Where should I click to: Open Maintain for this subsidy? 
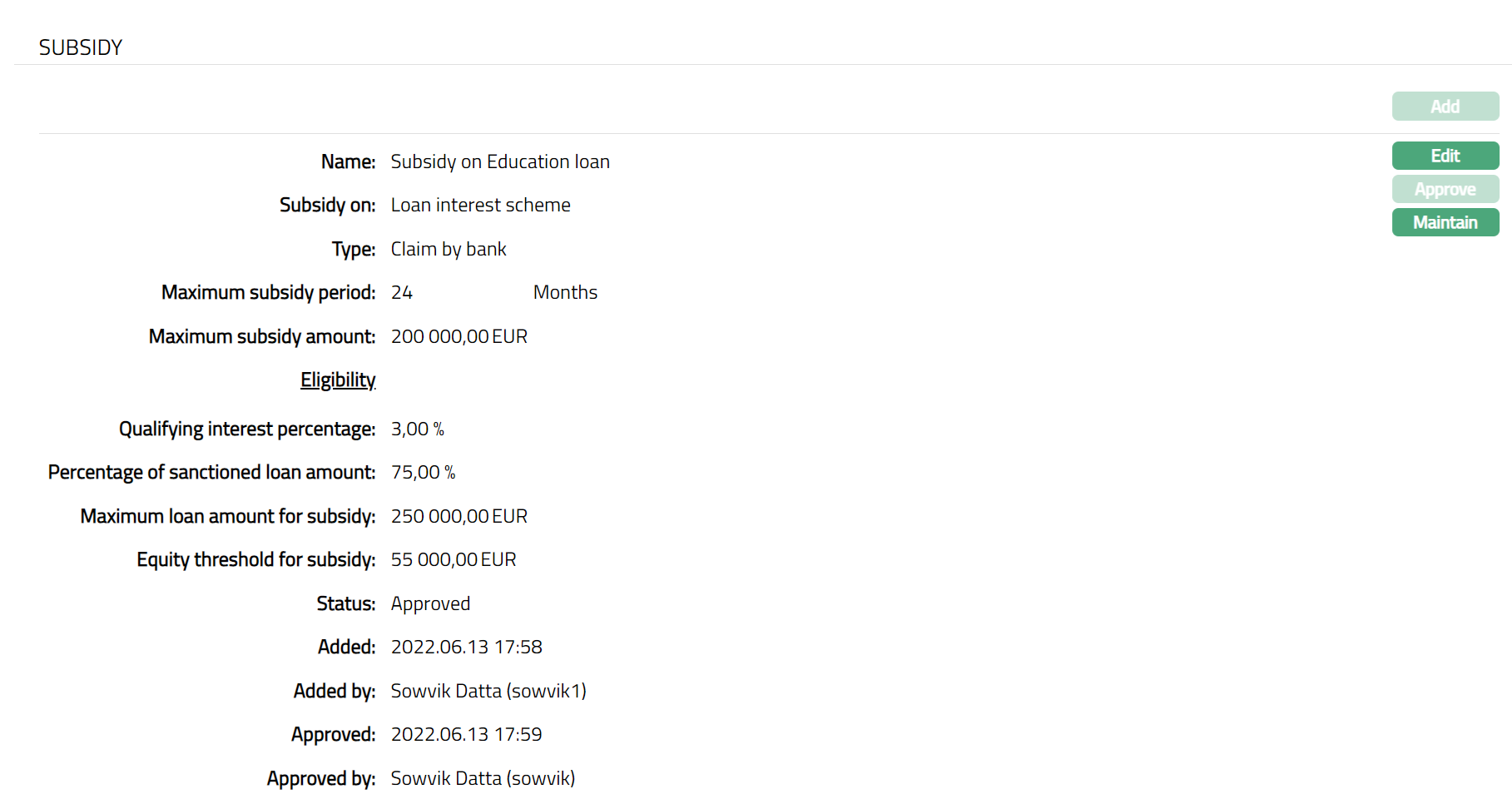[1445, 222]
